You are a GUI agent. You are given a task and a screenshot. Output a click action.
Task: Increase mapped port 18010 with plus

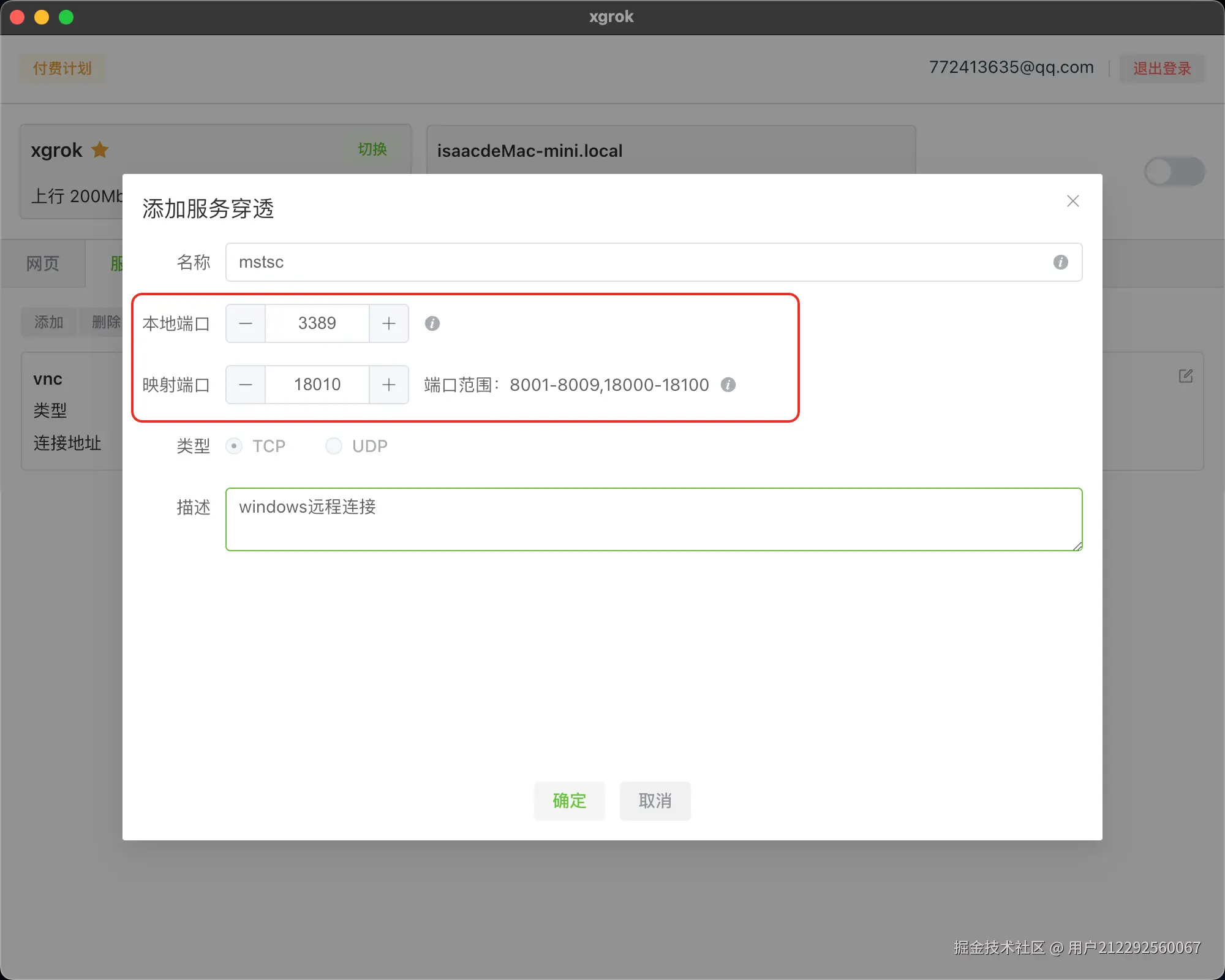point(389,385)
